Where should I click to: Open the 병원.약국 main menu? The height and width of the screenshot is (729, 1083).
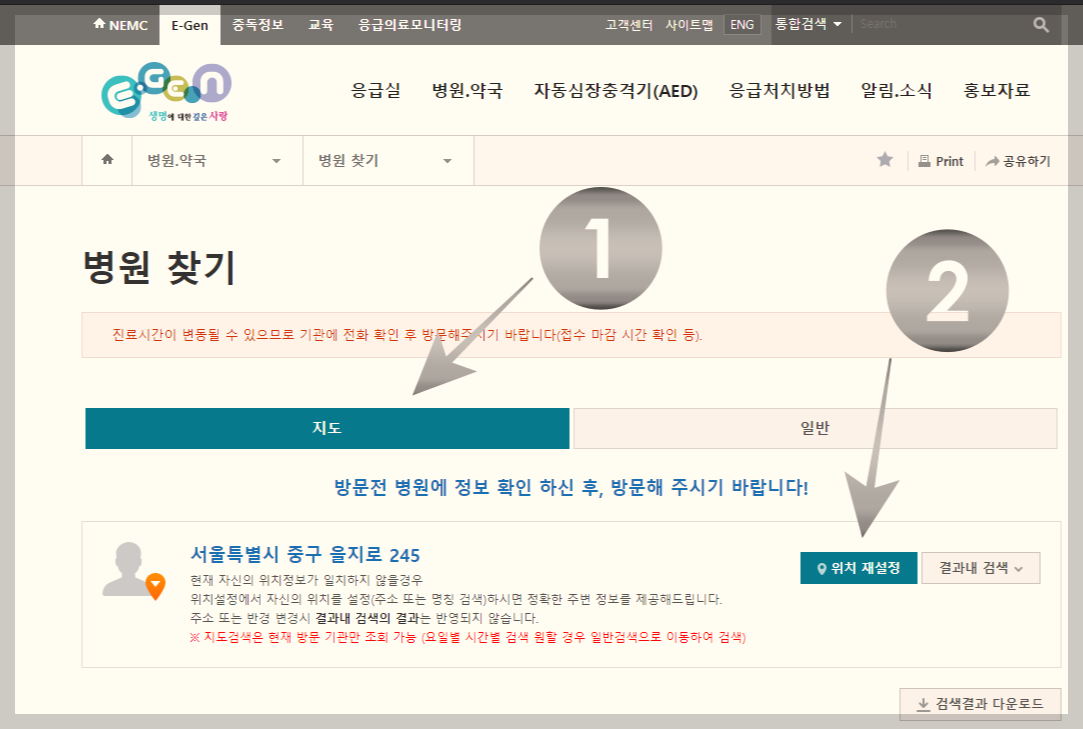pyautogui.click(x=467, y=91)
